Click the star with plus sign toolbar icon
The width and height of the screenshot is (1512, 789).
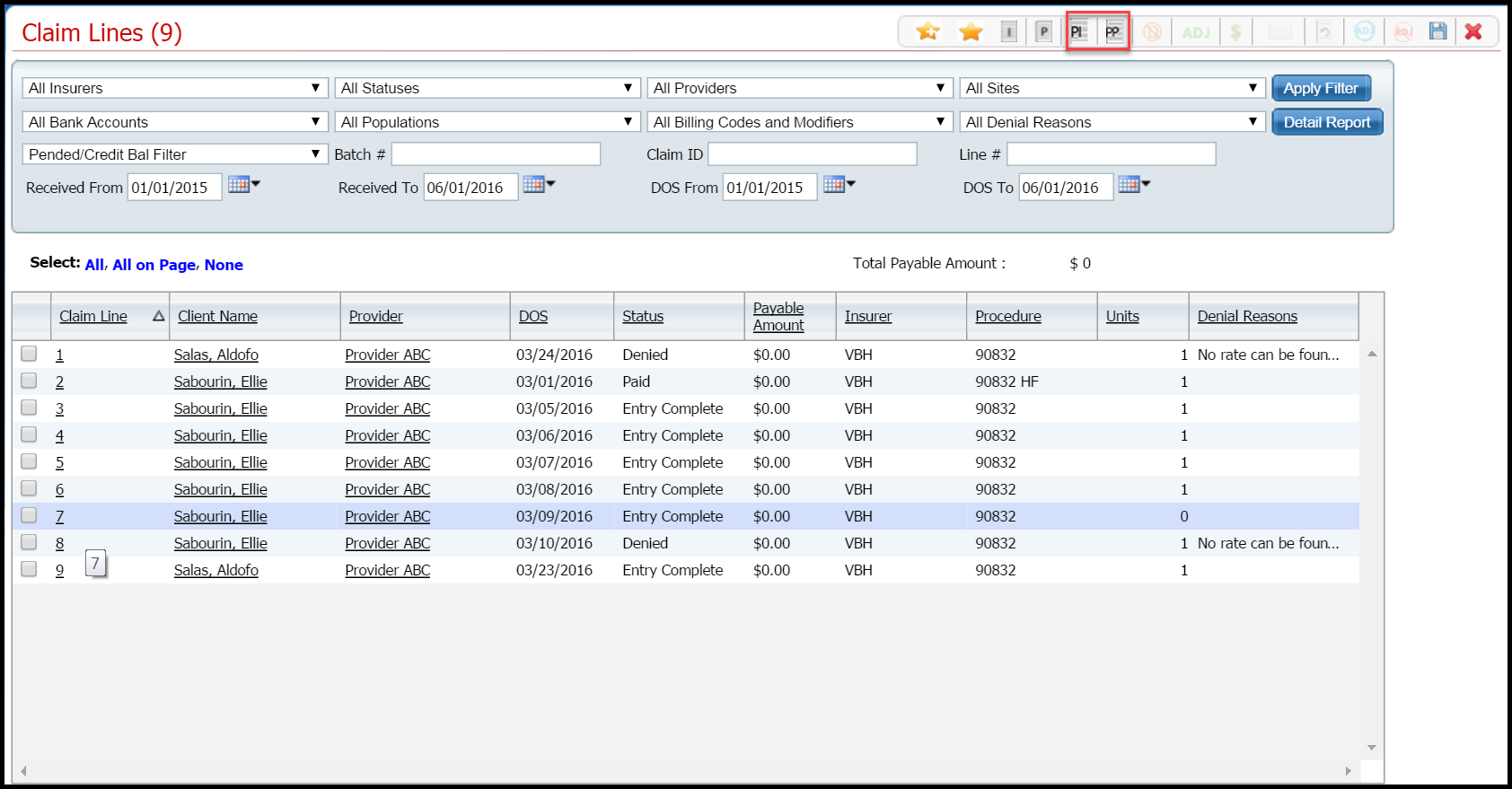pos(927,32)
